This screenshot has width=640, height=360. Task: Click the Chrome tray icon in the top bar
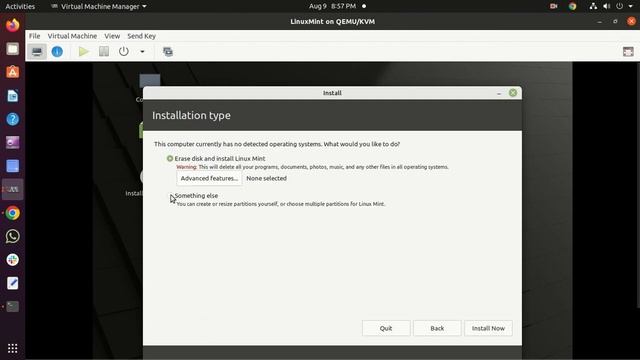click(572, 6)
